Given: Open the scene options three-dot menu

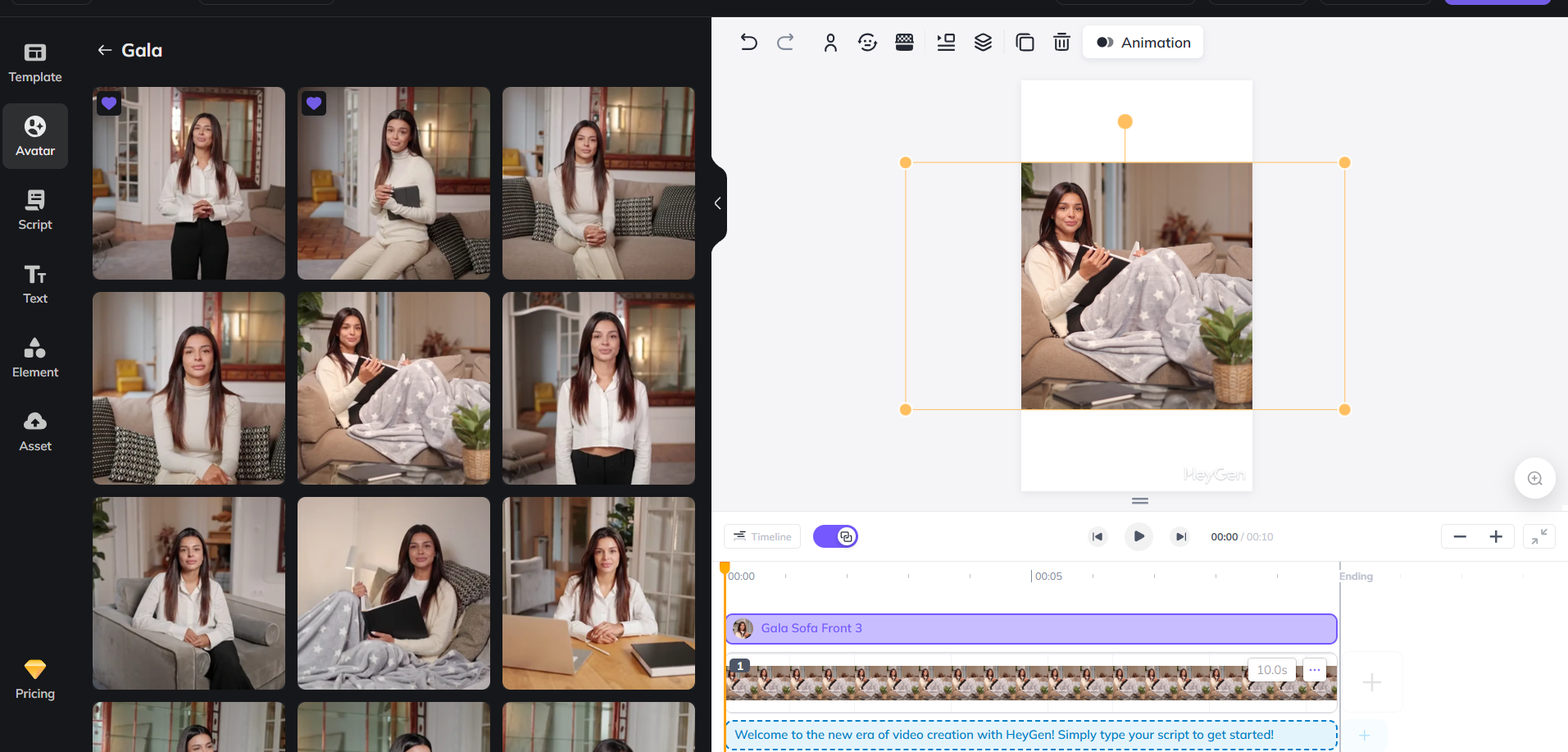Looking at the screenshot, I should click(1314, 670).
